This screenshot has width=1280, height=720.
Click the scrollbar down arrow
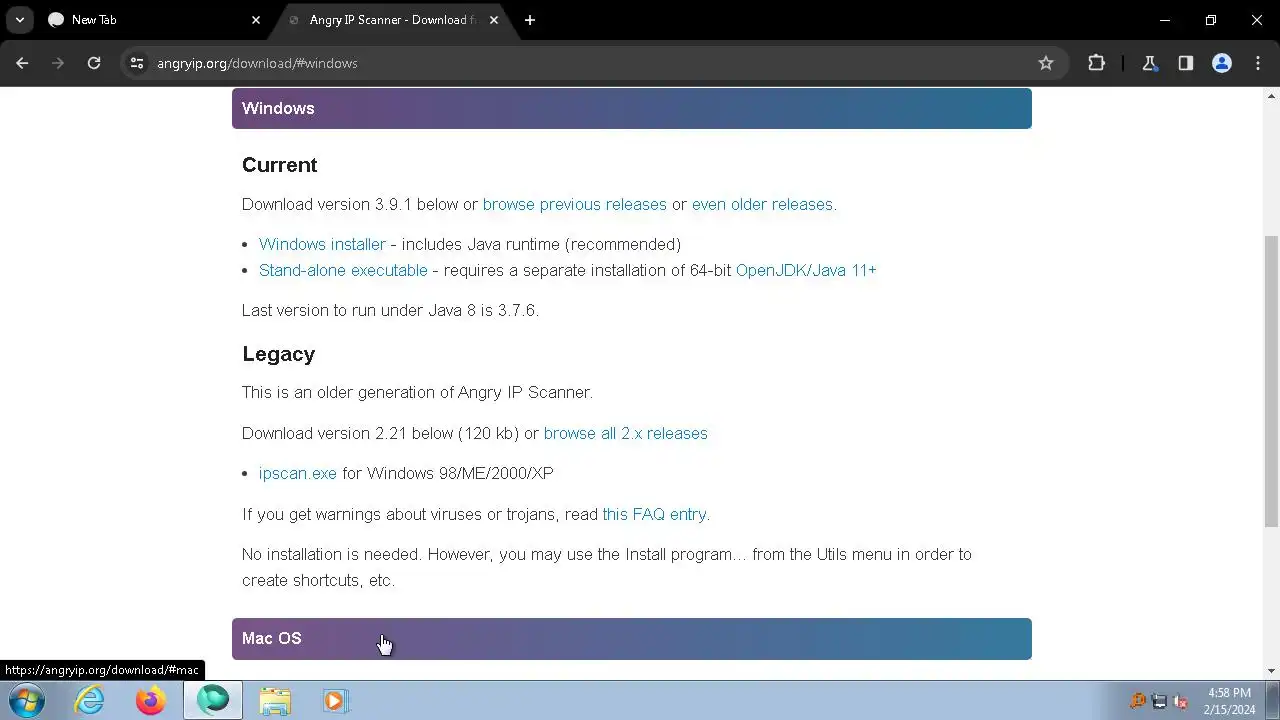[x=1272, y=671]
